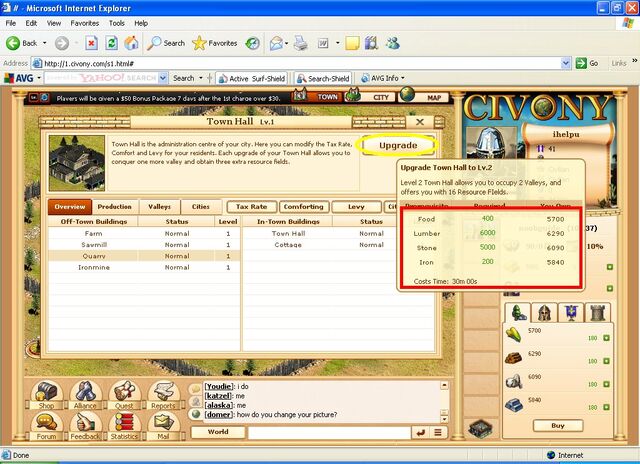The height and width of the screenshot is (464, 640).
Task: Click the speech bubble chat filter icon
Action: point(196,389)
